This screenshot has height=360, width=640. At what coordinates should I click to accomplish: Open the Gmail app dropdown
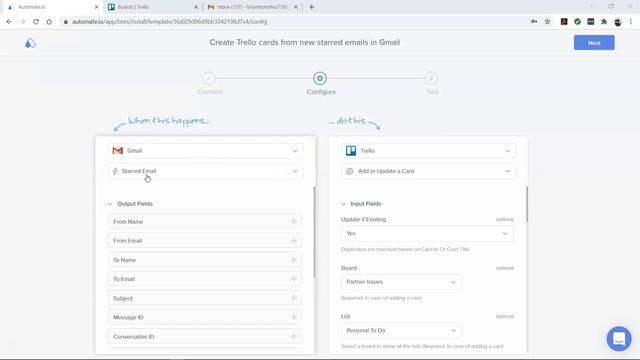pos(205,151)
